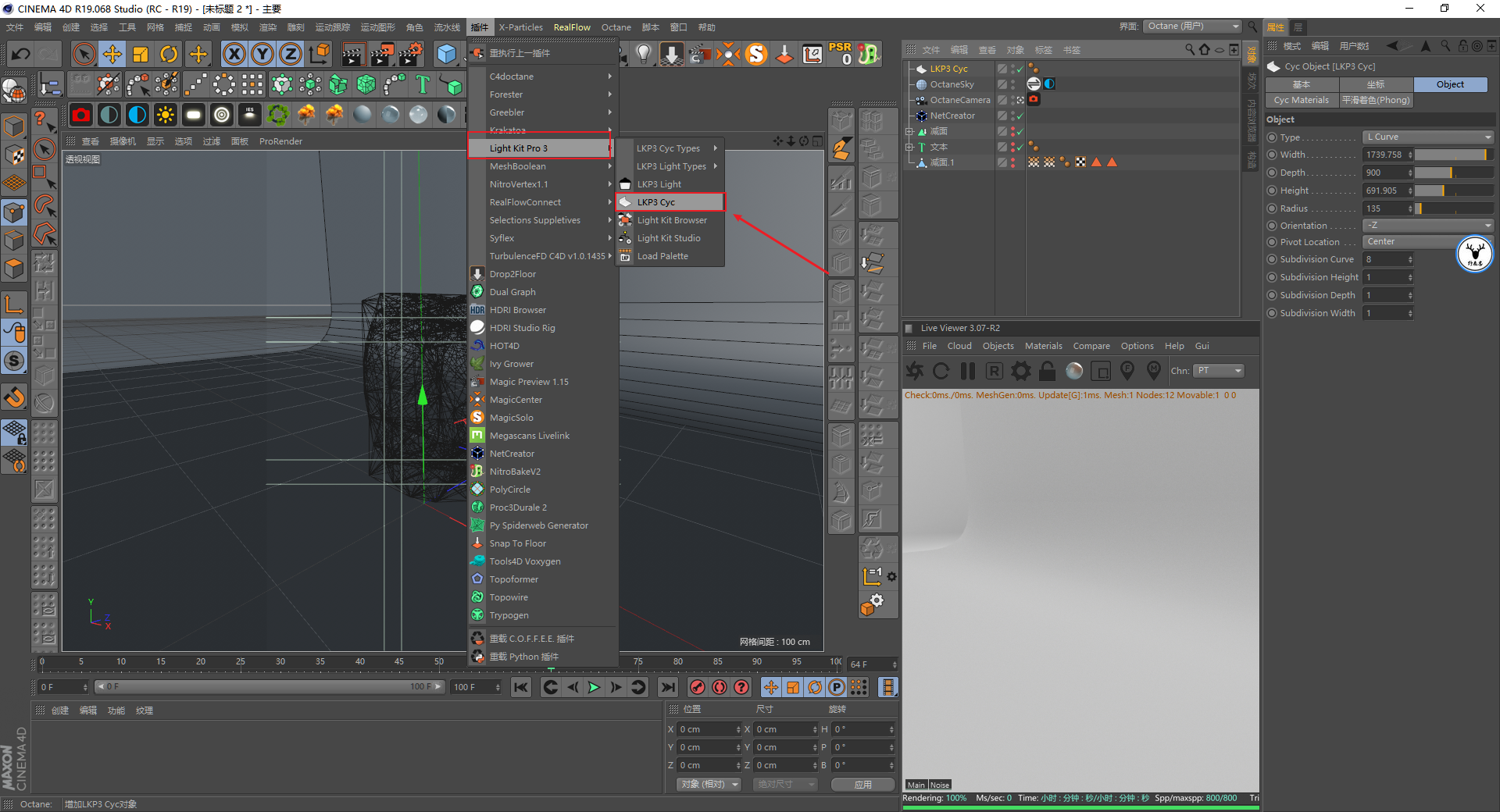The image size is (1500, 812).
Task: Click the Height slider bar
Action: tap(1454, 191)
